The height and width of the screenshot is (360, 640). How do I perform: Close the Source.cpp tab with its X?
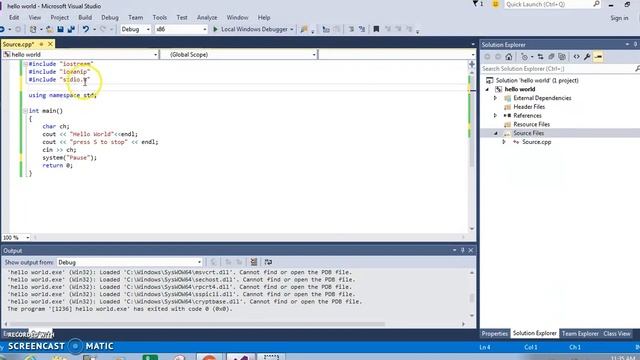click(50, 44)
